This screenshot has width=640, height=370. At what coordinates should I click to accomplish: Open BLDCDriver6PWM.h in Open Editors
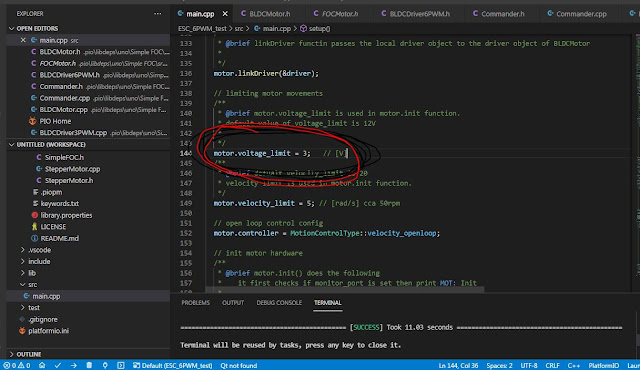click(100, 75)
